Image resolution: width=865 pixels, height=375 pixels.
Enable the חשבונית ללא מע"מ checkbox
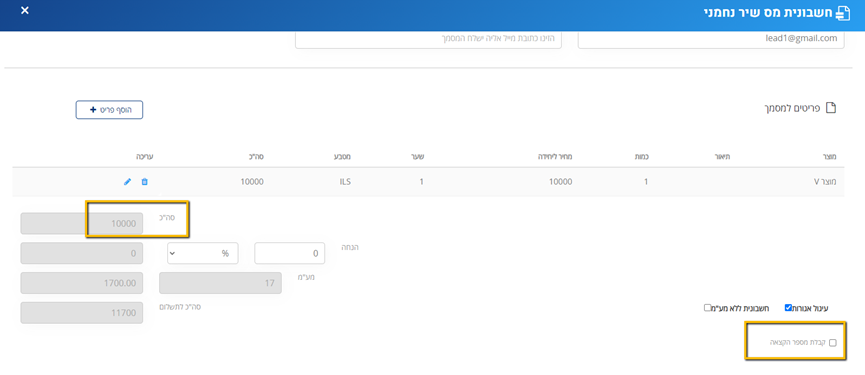coord(707,308)
